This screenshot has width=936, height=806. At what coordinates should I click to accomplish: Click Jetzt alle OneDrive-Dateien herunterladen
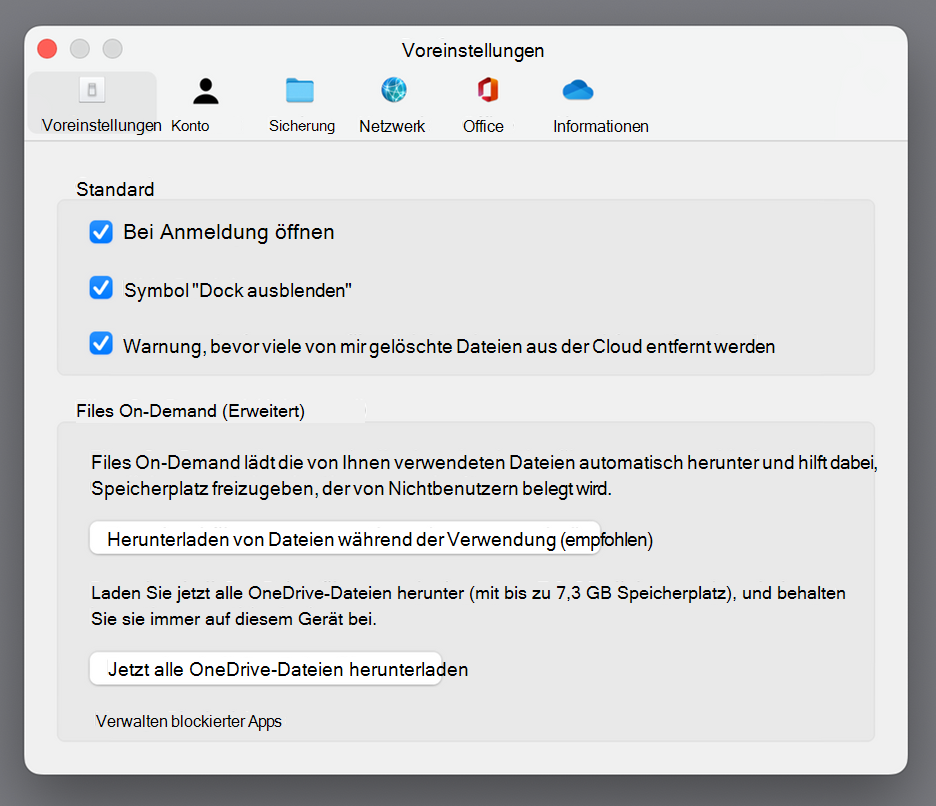(x=266, y=669)
